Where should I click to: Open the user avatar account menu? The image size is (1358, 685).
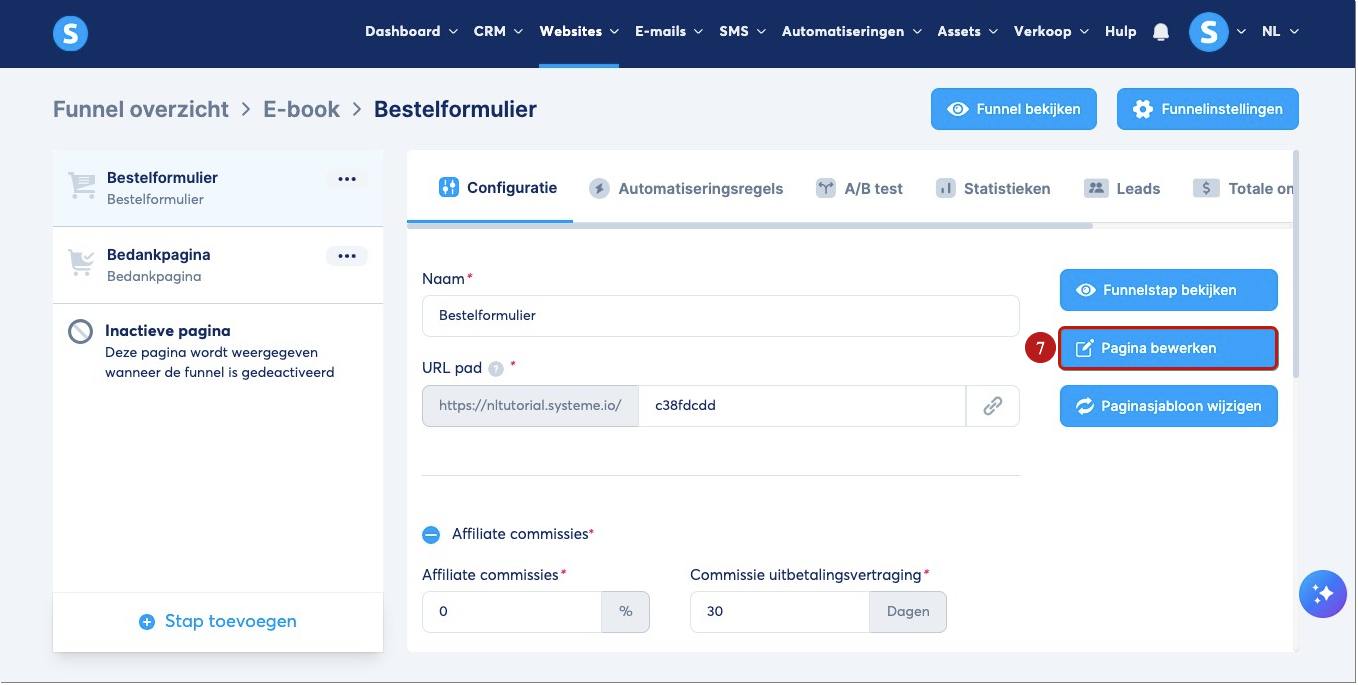pyautogui.click(x=1208, y=32)
